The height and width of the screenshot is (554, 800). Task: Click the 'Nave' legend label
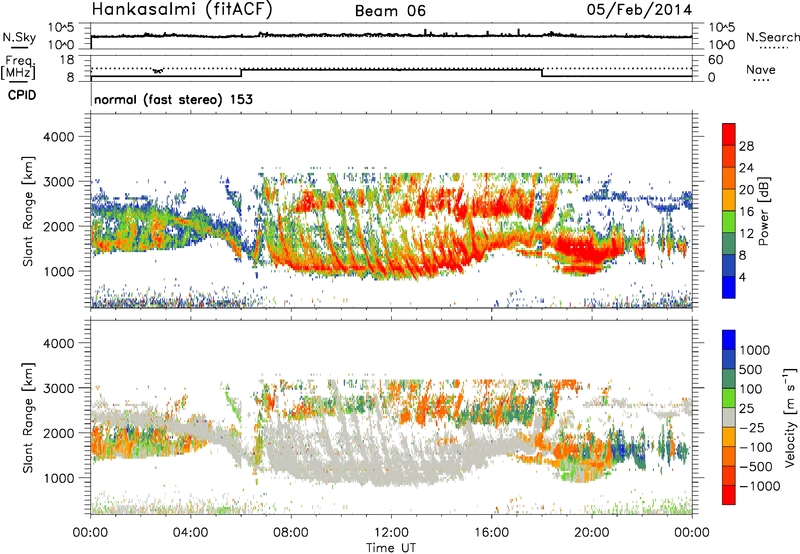point(761,70)
